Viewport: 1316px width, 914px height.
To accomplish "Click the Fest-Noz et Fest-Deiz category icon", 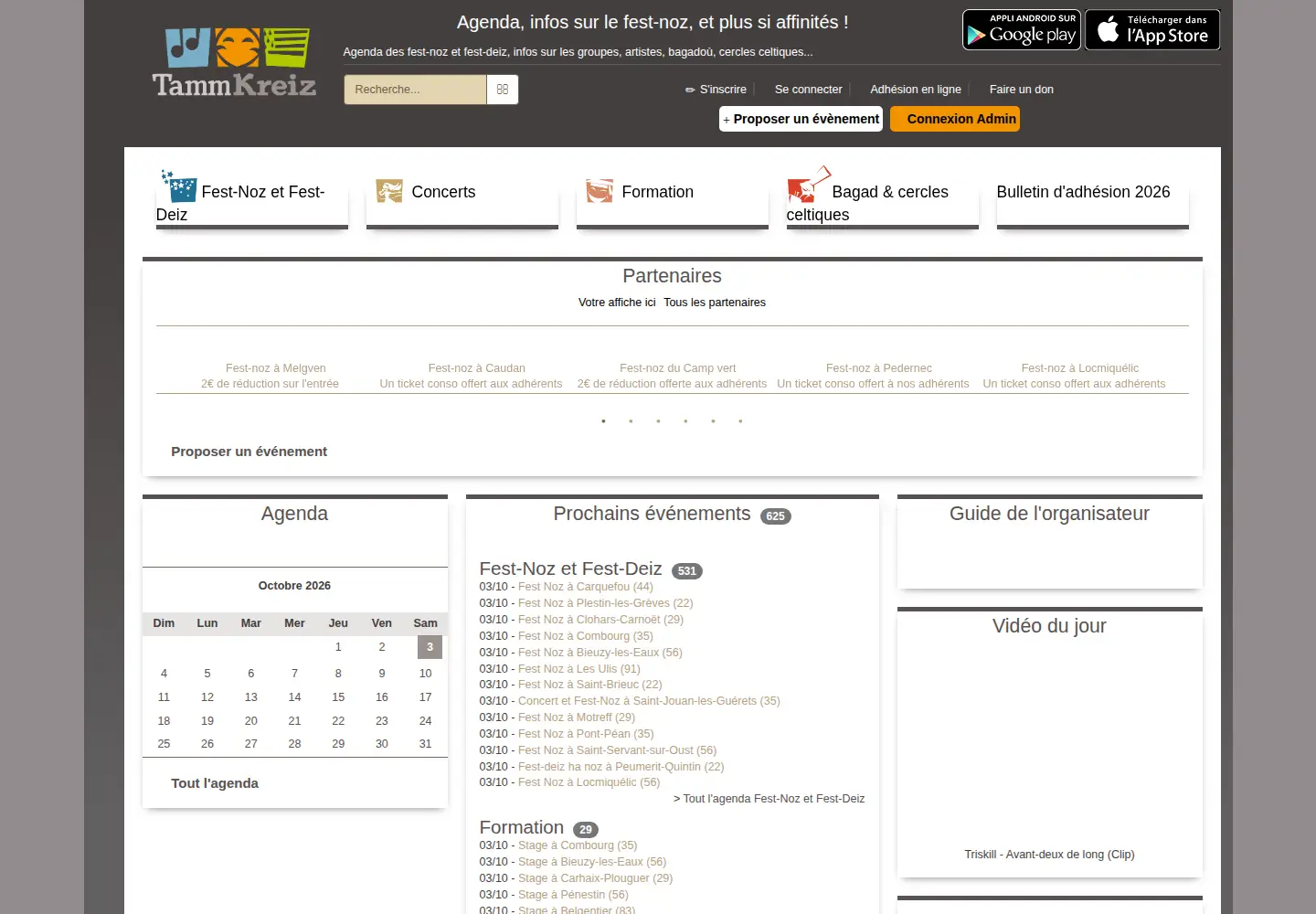I will 179,186.
